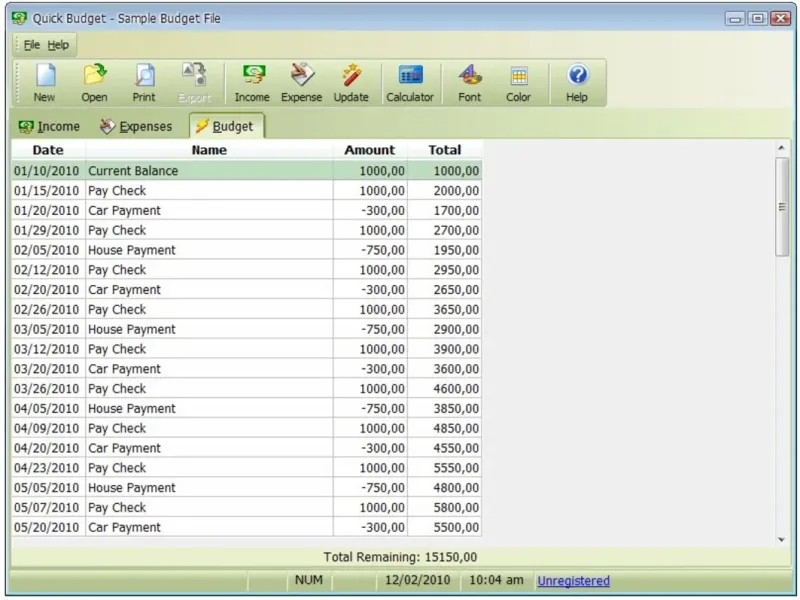Click the Amount column header
Screen dimensions: 800x600
[370, 150]
